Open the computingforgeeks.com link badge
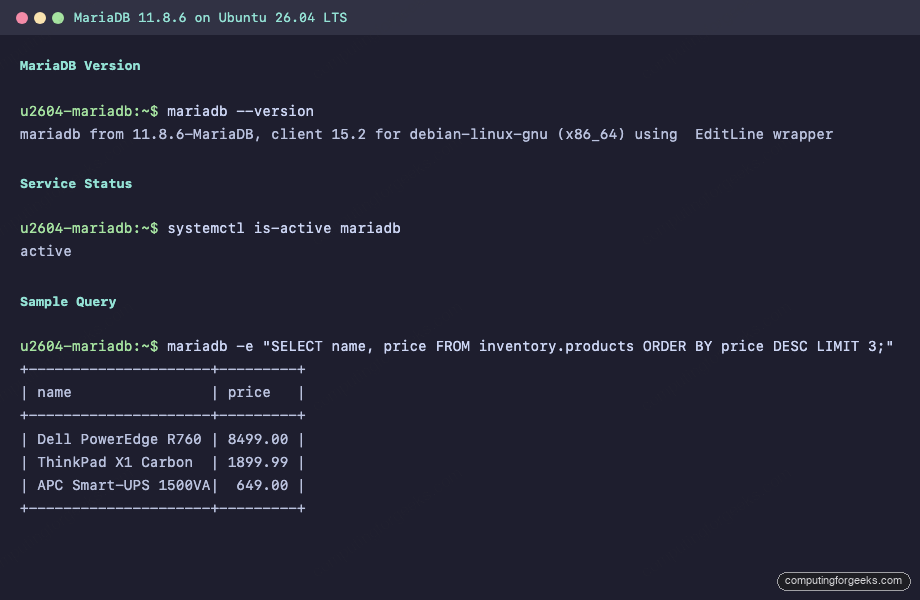Viewport: 920px width, 600px height. coord(841,581)
